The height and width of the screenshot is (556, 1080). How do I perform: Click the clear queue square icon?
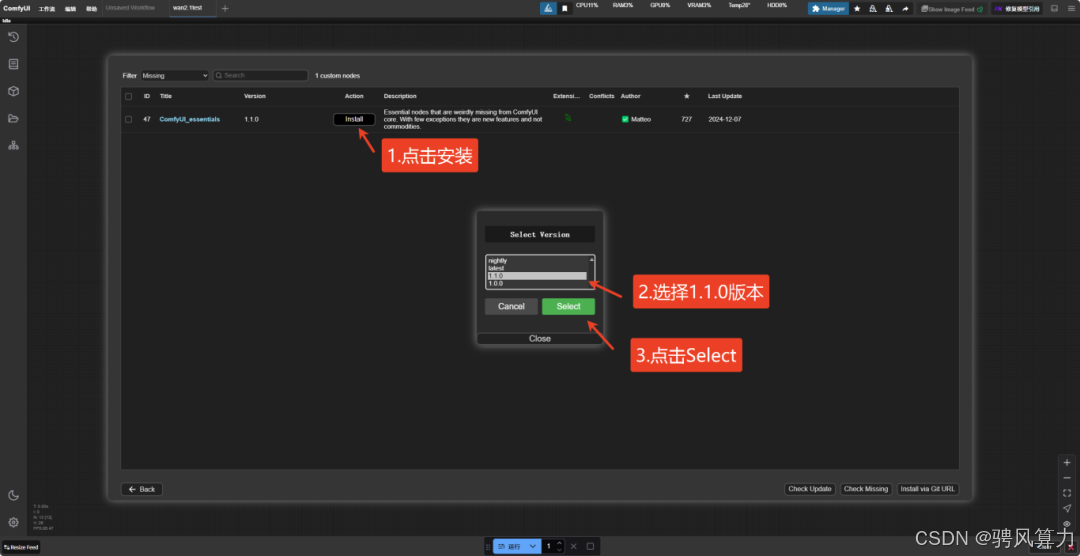pyautogui.click(x=590, y=546)
